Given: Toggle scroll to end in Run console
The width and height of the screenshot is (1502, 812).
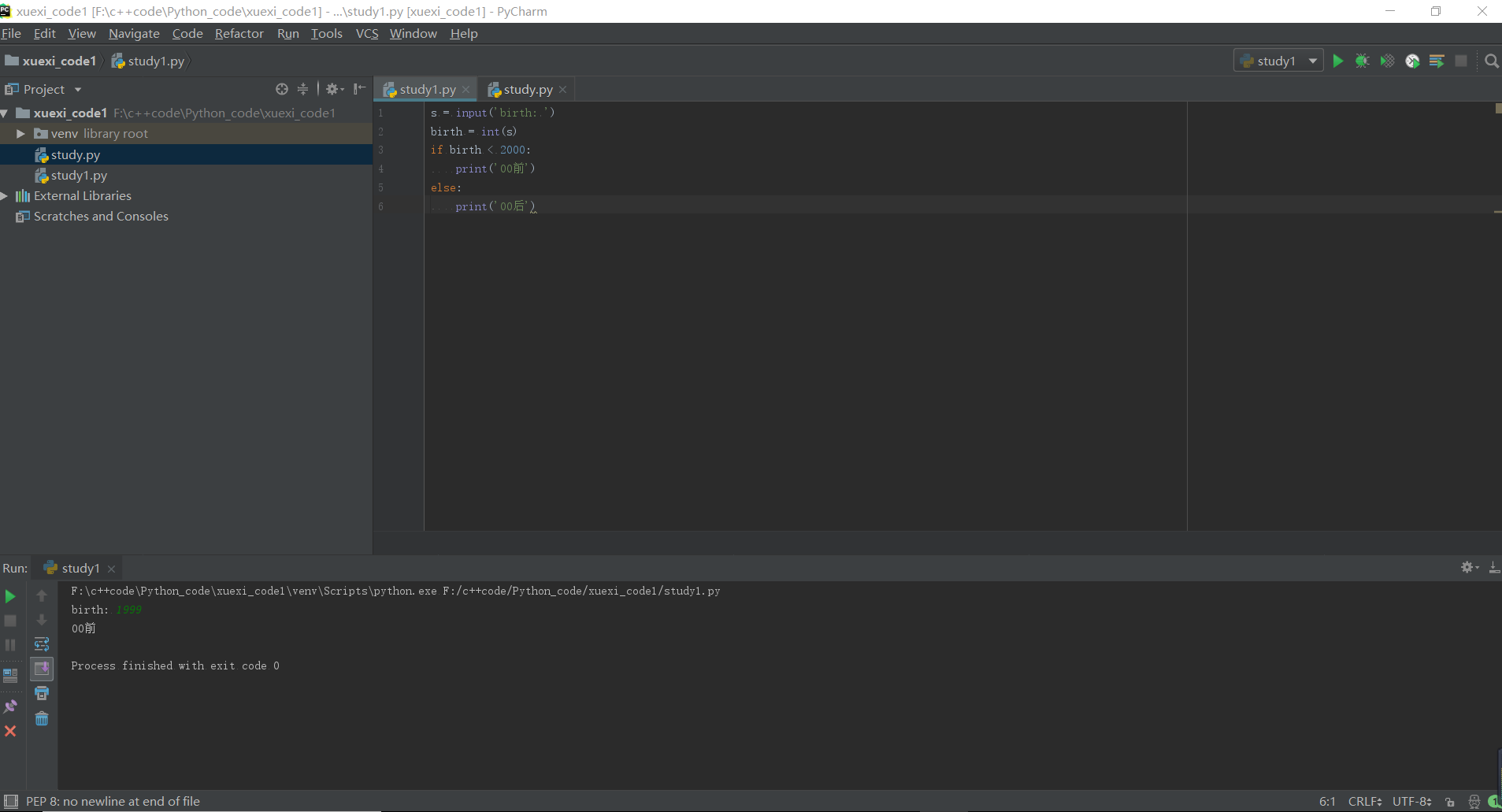Looking at the screenshot, I should (x=42, y=669).
